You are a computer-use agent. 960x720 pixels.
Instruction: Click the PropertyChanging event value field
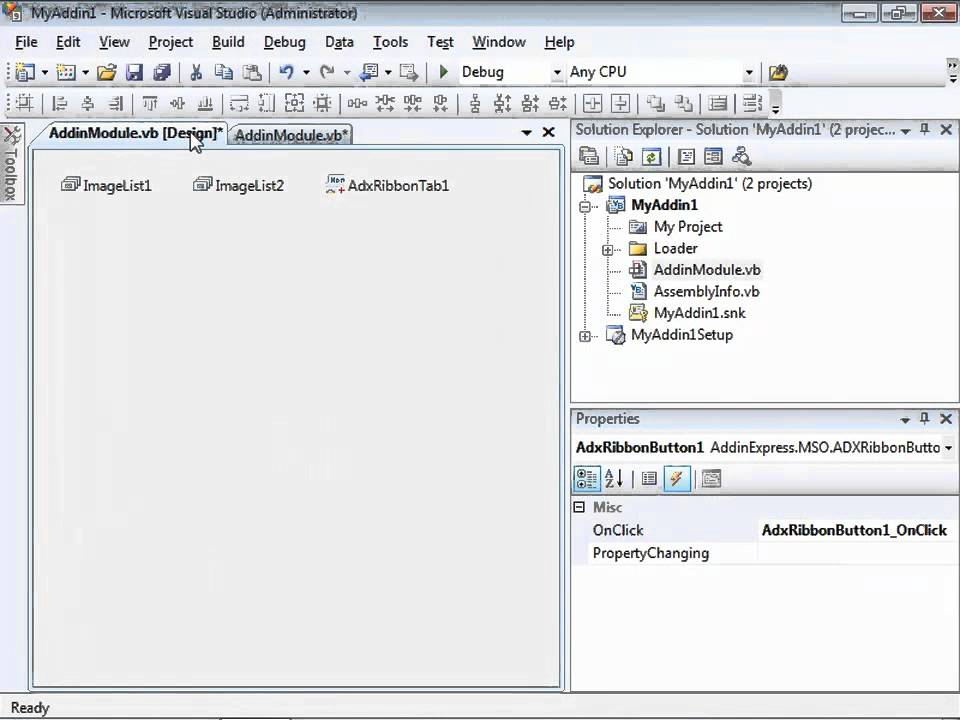pos(857,553)
